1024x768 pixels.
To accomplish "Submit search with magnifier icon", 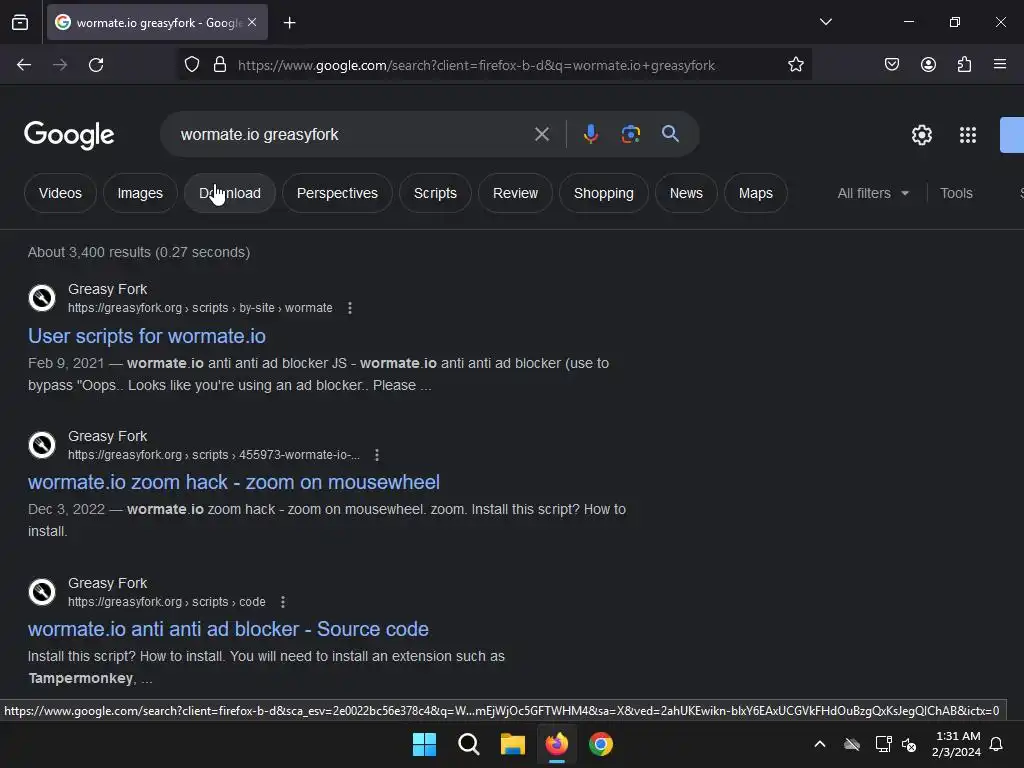I will 670,134.
